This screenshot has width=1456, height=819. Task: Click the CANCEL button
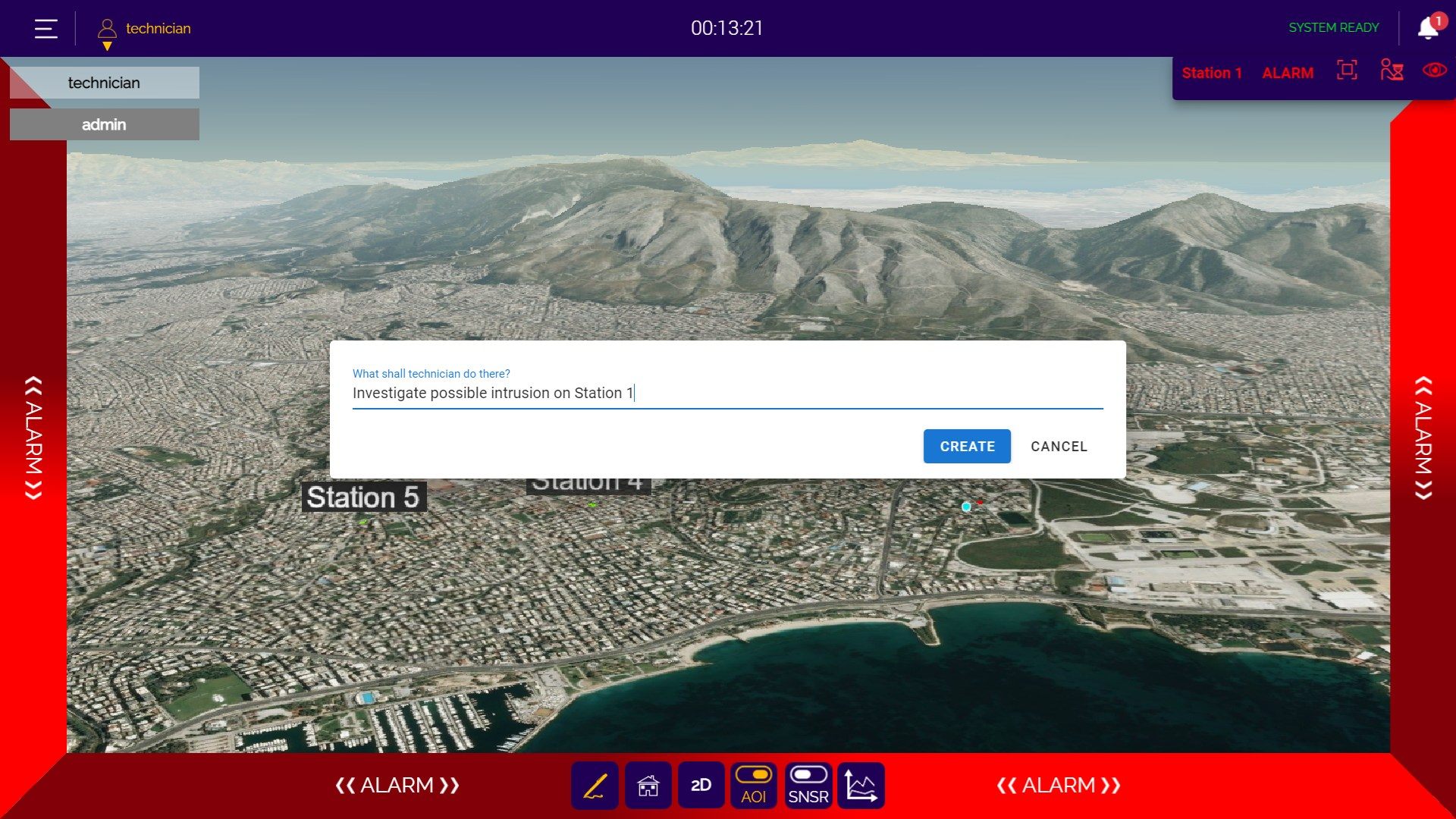(x=1059, y=447)
